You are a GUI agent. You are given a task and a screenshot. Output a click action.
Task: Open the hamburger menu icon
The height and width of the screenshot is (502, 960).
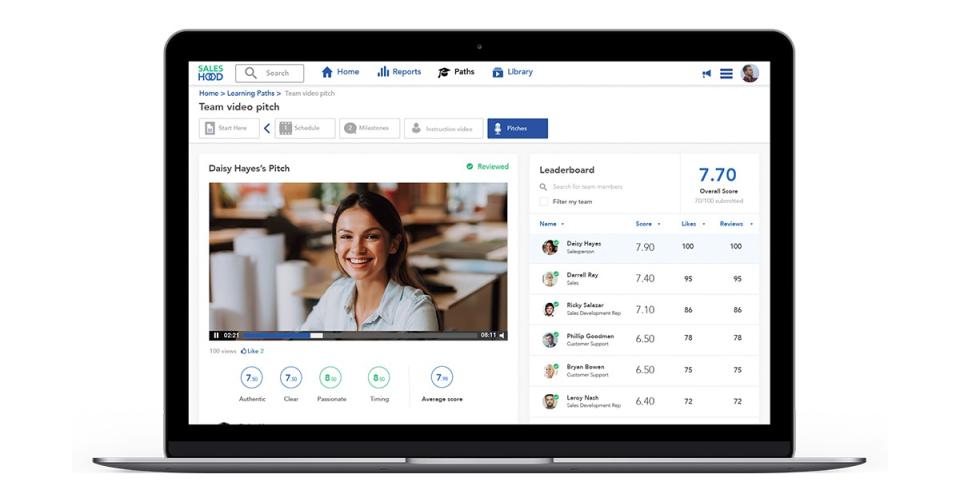(726, 73)
